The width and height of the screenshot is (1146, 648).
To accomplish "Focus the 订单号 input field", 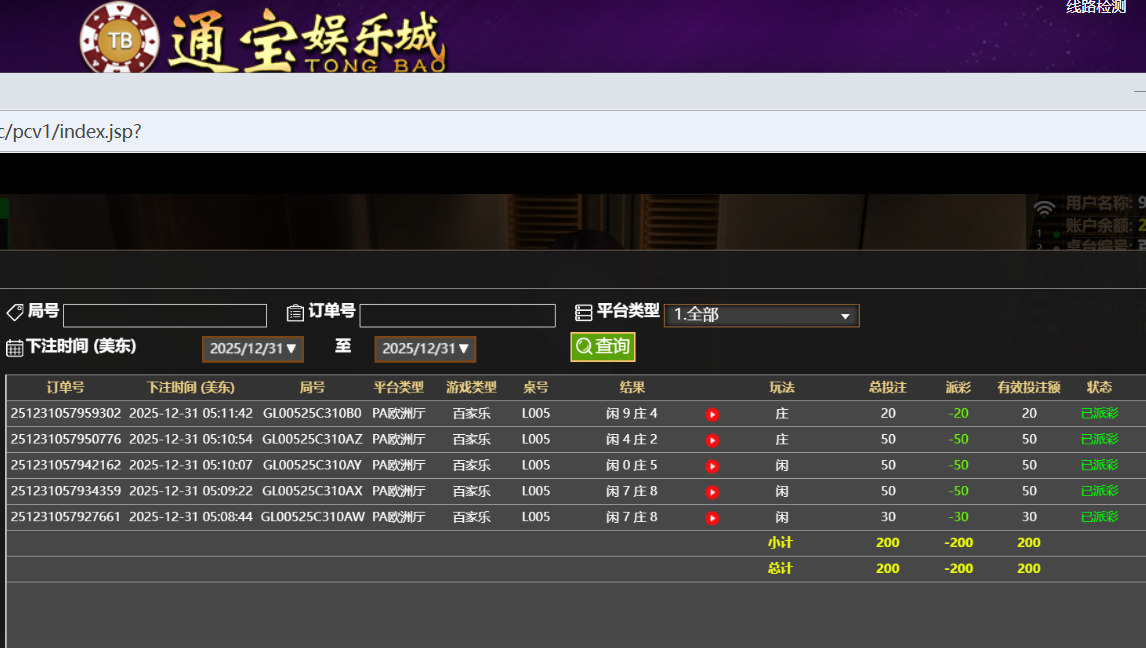I will (x=457, y=316).
